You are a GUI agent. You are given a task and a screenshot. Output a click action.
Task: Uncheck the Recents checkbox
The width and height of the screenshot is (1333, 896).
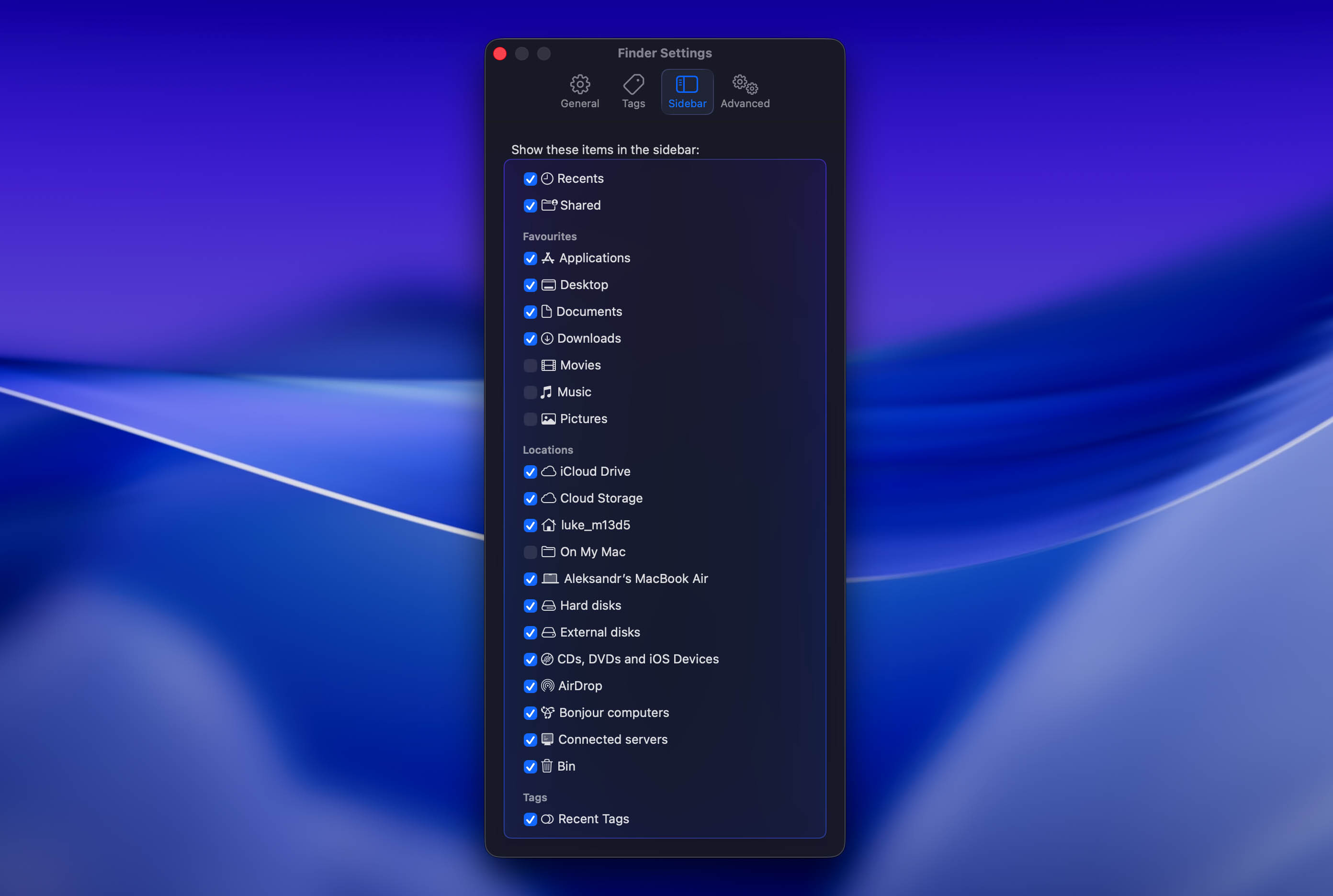530,179
